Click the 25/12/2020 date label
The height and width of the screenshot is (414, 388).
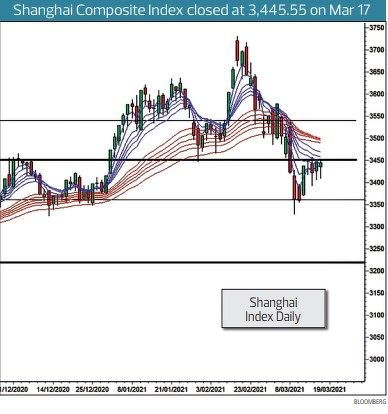tap(92, 389)
